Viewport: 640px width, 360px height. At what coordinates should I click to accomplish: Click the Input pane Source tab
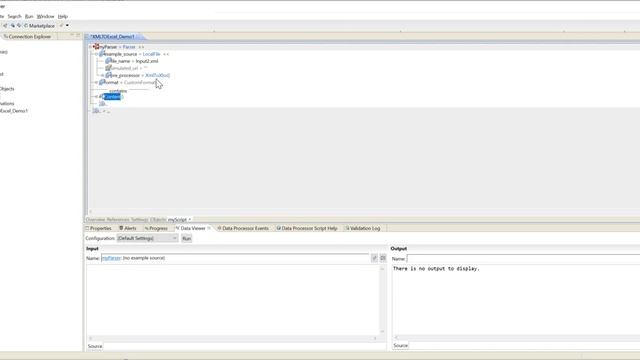pos(95,346)
